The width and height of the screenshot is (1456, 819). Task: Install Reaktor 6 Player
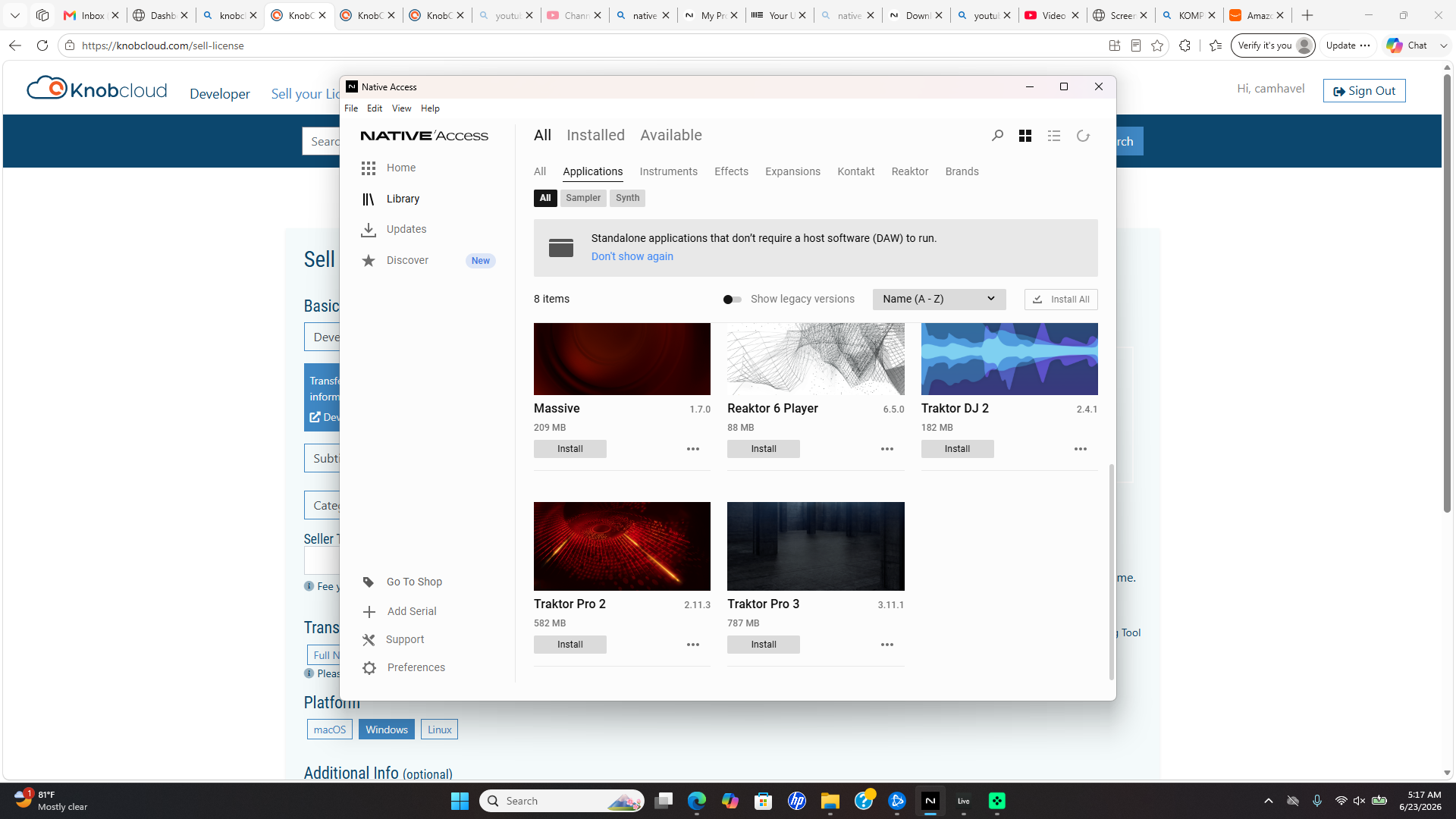[764, 449]
